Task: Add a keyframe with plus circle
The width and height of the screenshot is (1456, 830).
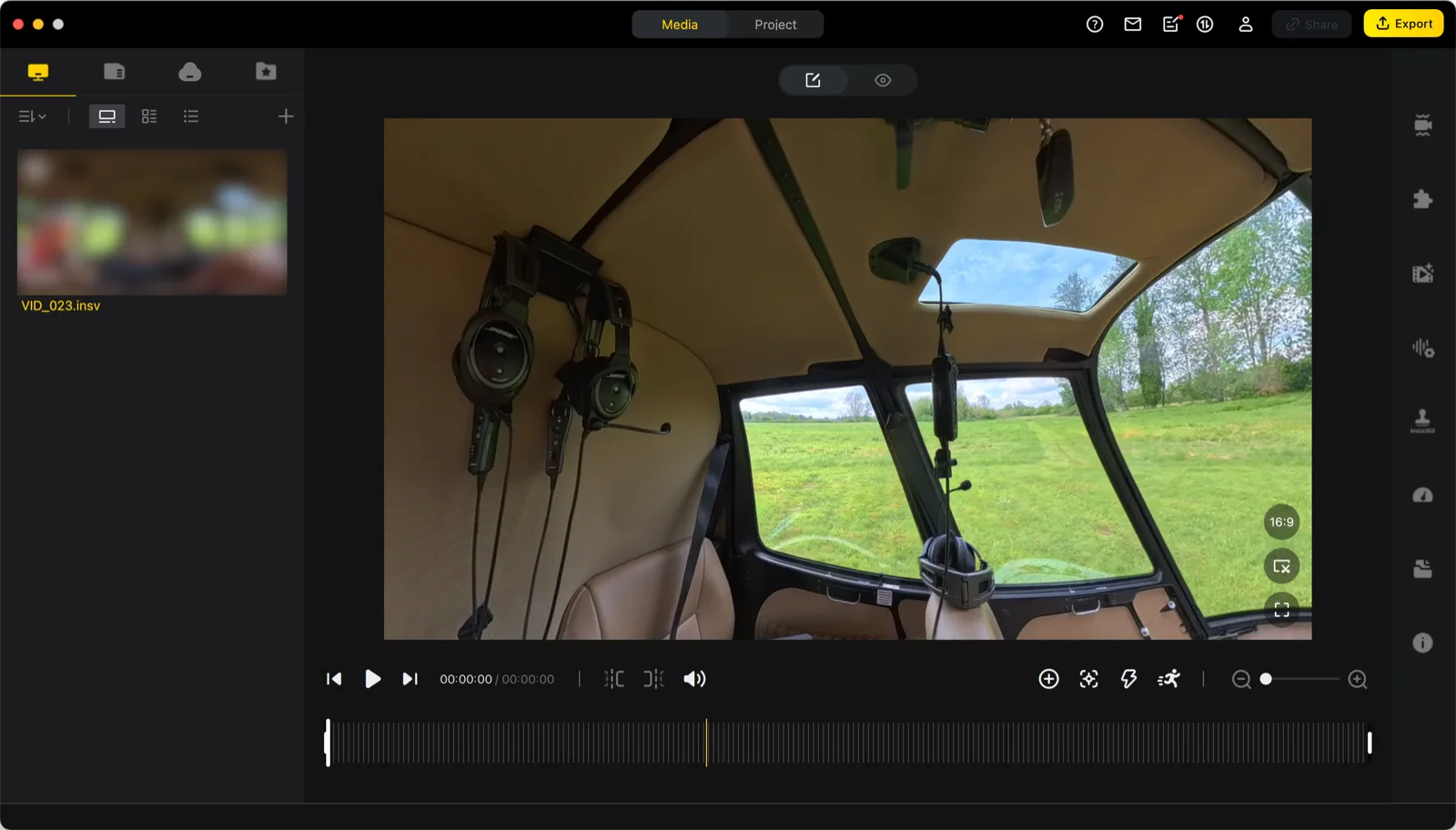Action: point(1048,679)
